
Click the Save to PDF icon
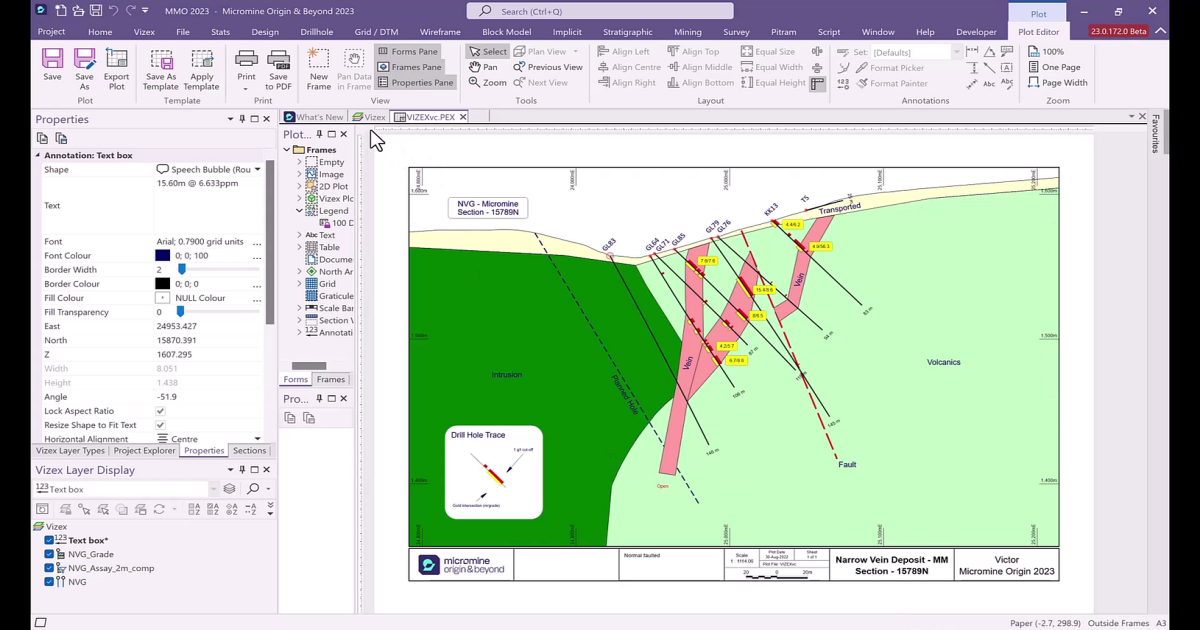click(279, 60)
